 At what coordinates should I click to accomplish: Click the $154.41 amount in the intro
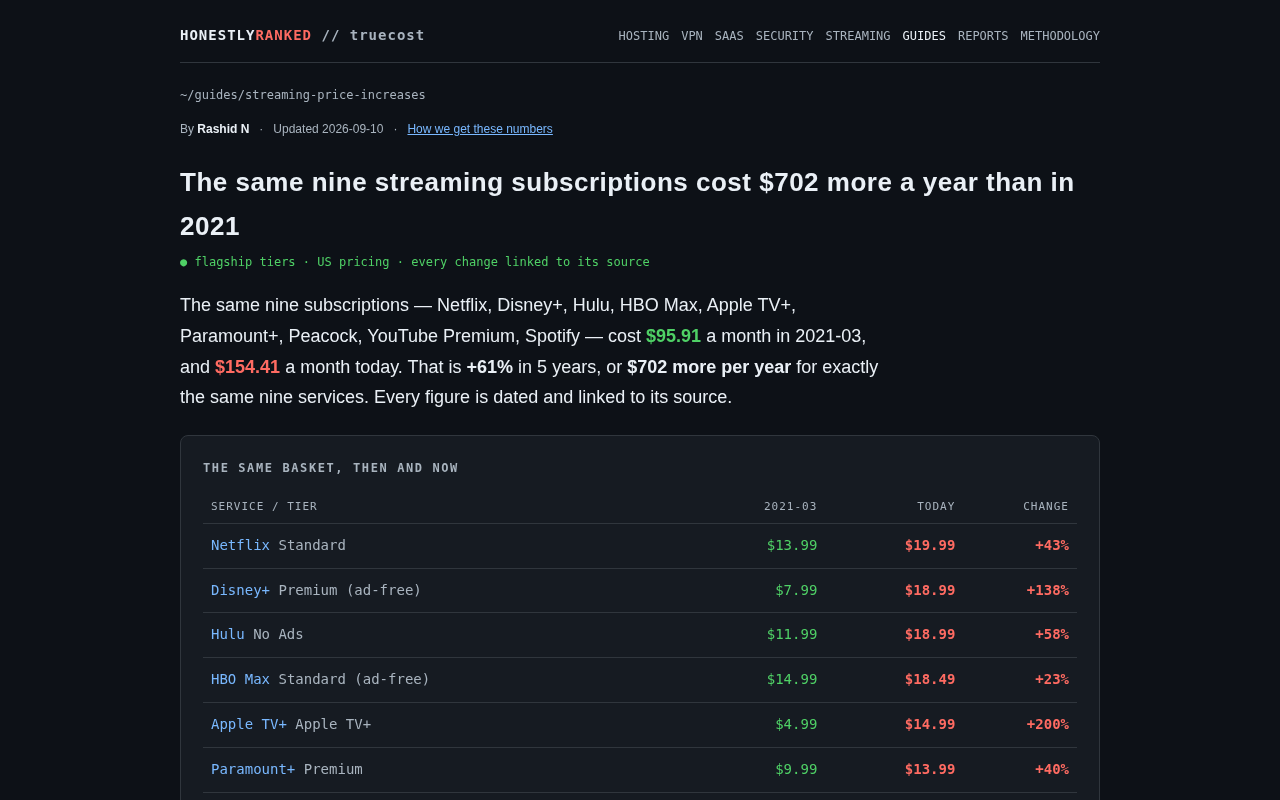[x=247, y=367]
